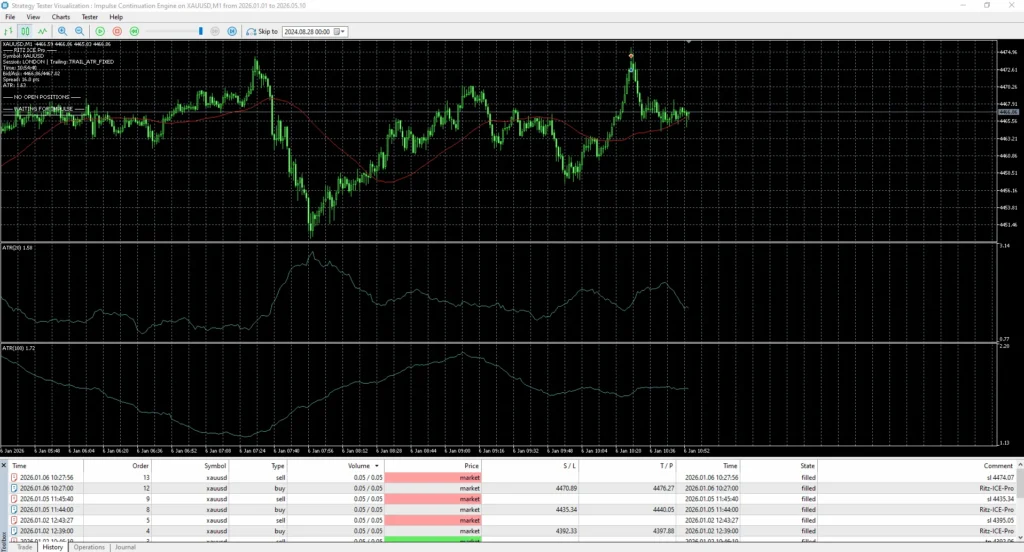Close the Toolbox panel with X

coord(3,465)
